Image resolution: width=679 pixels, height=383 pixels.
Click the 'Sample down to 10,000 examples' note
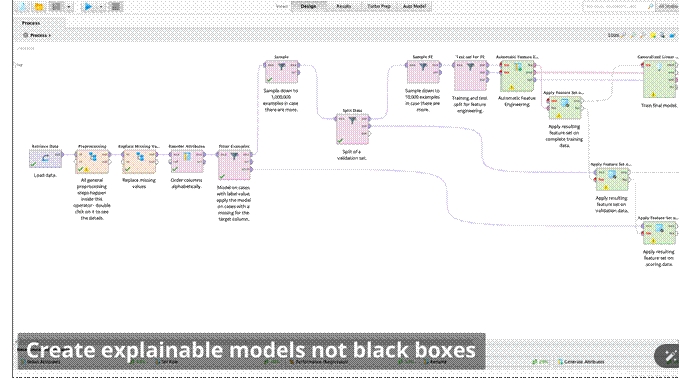coord(423,100)
